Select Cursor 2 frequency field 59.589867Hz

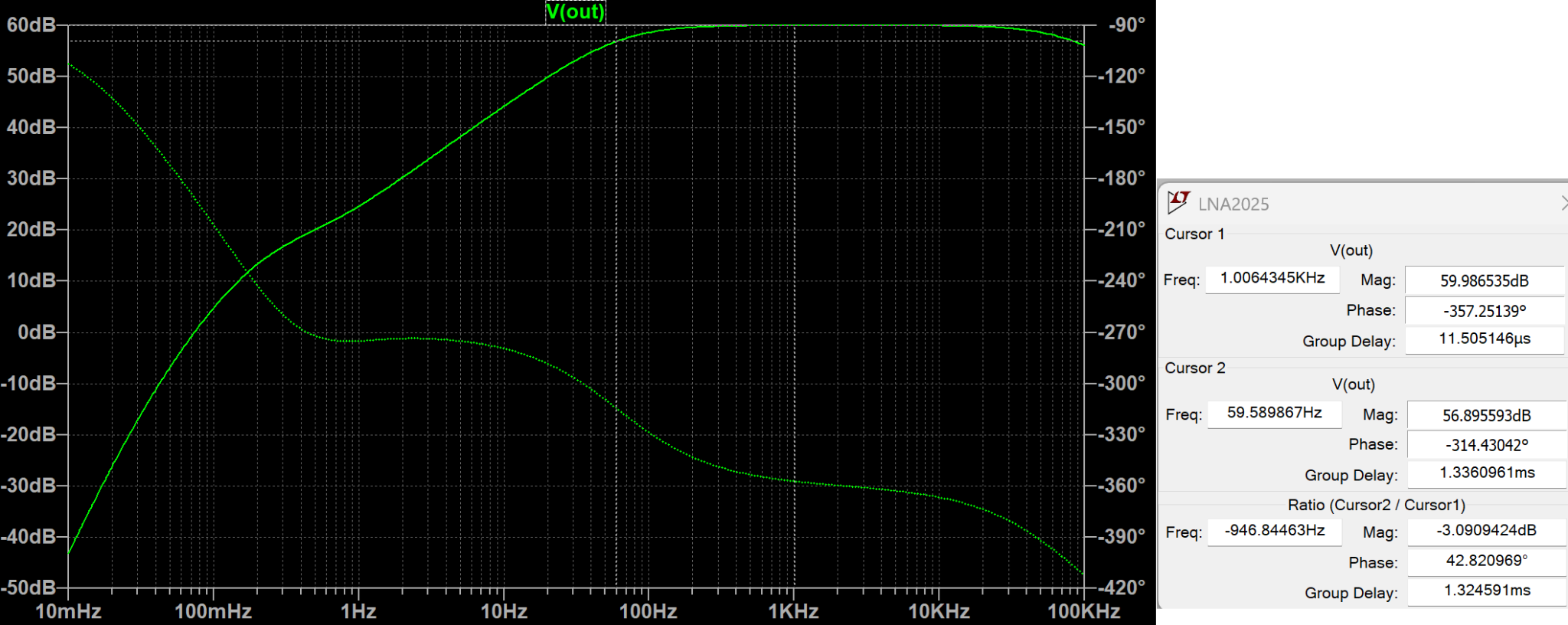(x=1275, y=413)
